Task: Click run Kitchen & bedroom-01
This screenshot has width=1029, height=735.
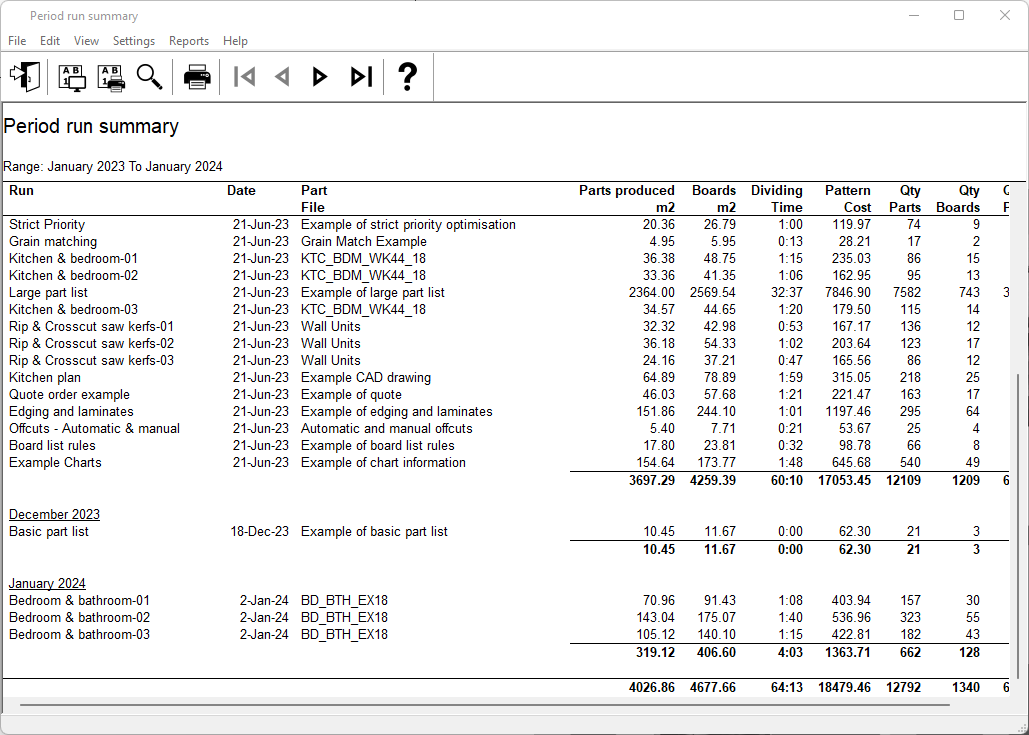Action: (74, 259)
